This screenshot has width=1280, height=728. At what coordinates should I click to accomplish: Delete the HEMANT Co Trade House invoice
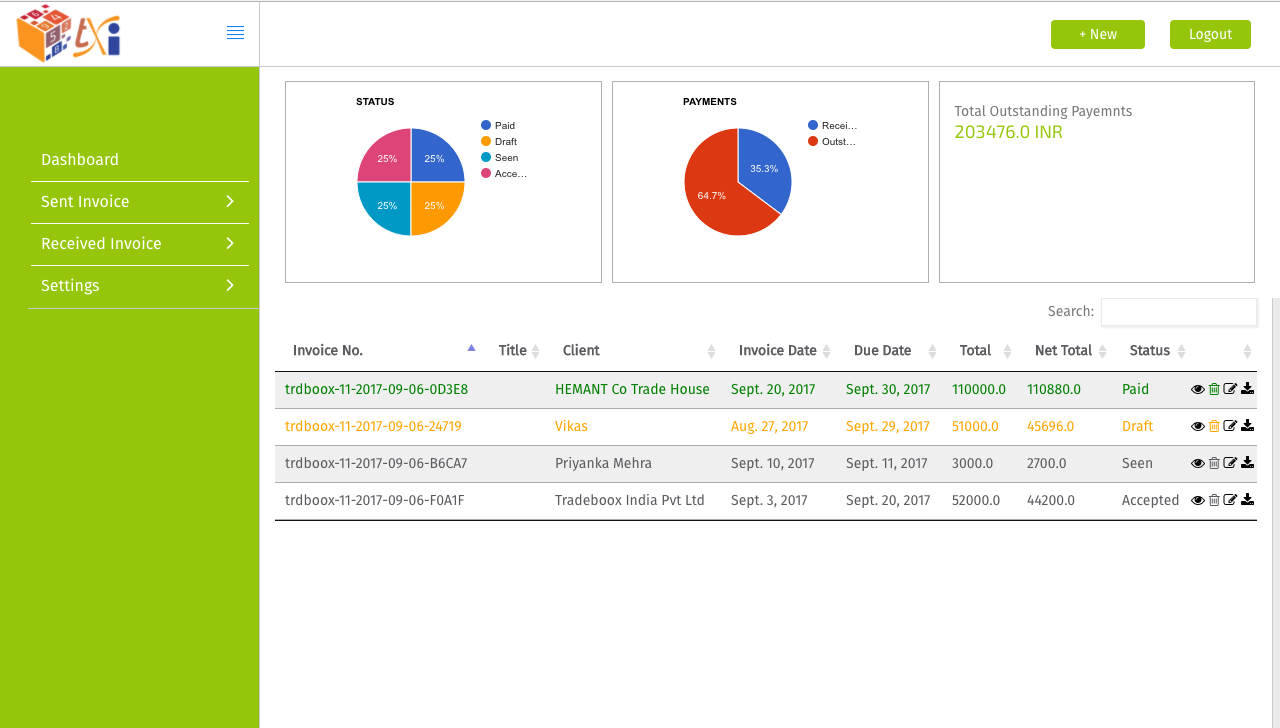pos(1214,390)
